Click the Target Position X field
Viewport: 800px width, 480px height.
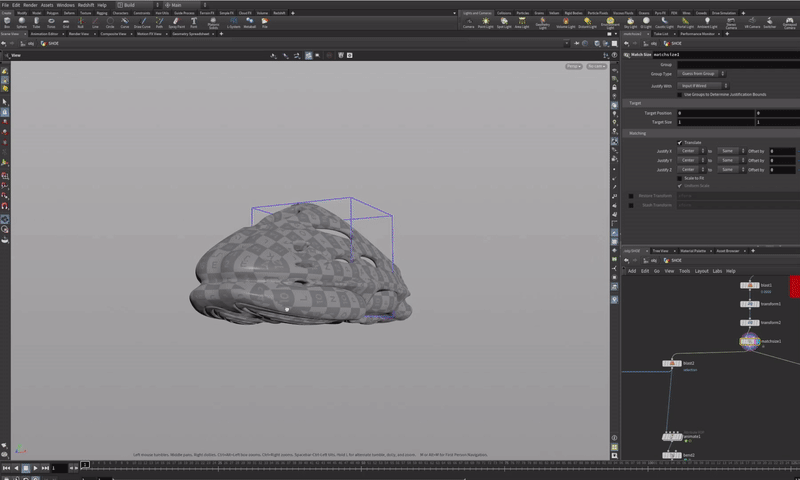[715, 113]
